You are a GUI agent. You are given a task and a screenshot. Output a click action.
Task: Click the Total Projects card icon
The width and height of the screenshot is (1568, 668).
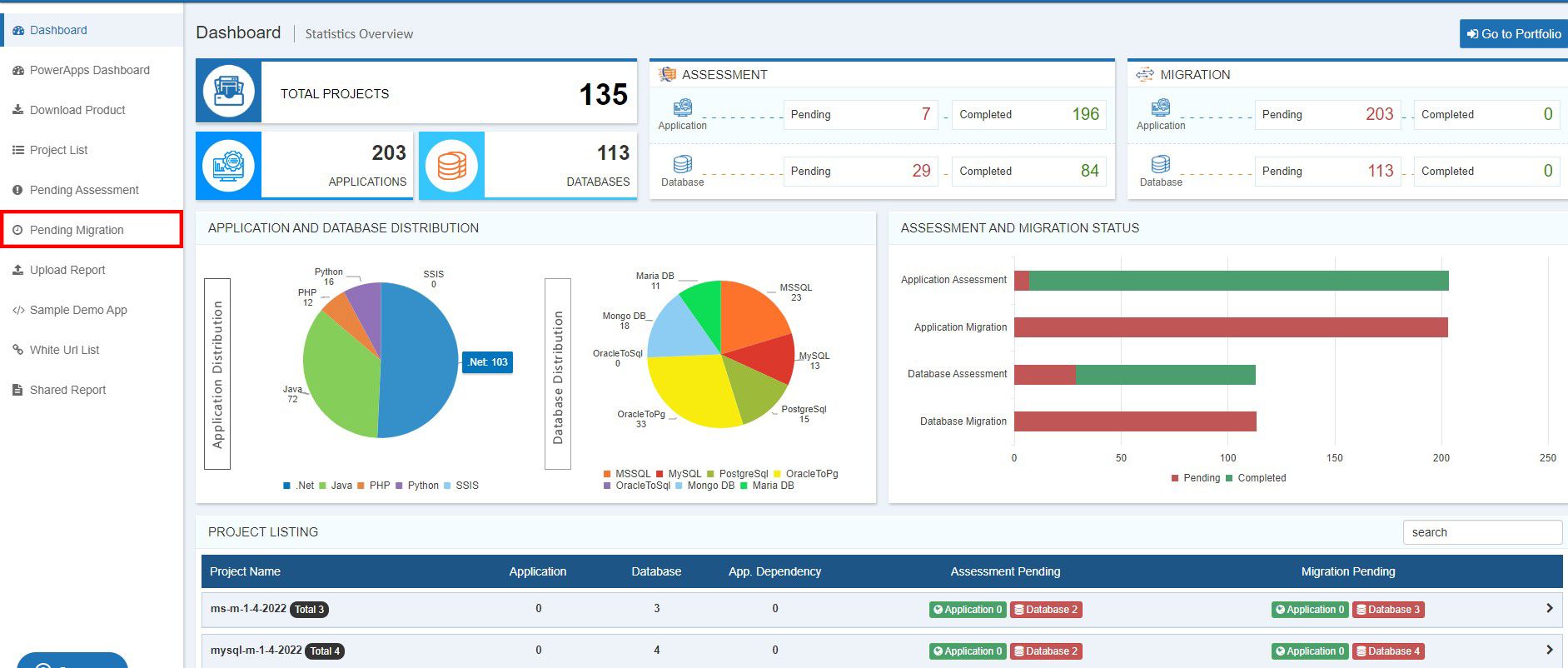point(229,92)
